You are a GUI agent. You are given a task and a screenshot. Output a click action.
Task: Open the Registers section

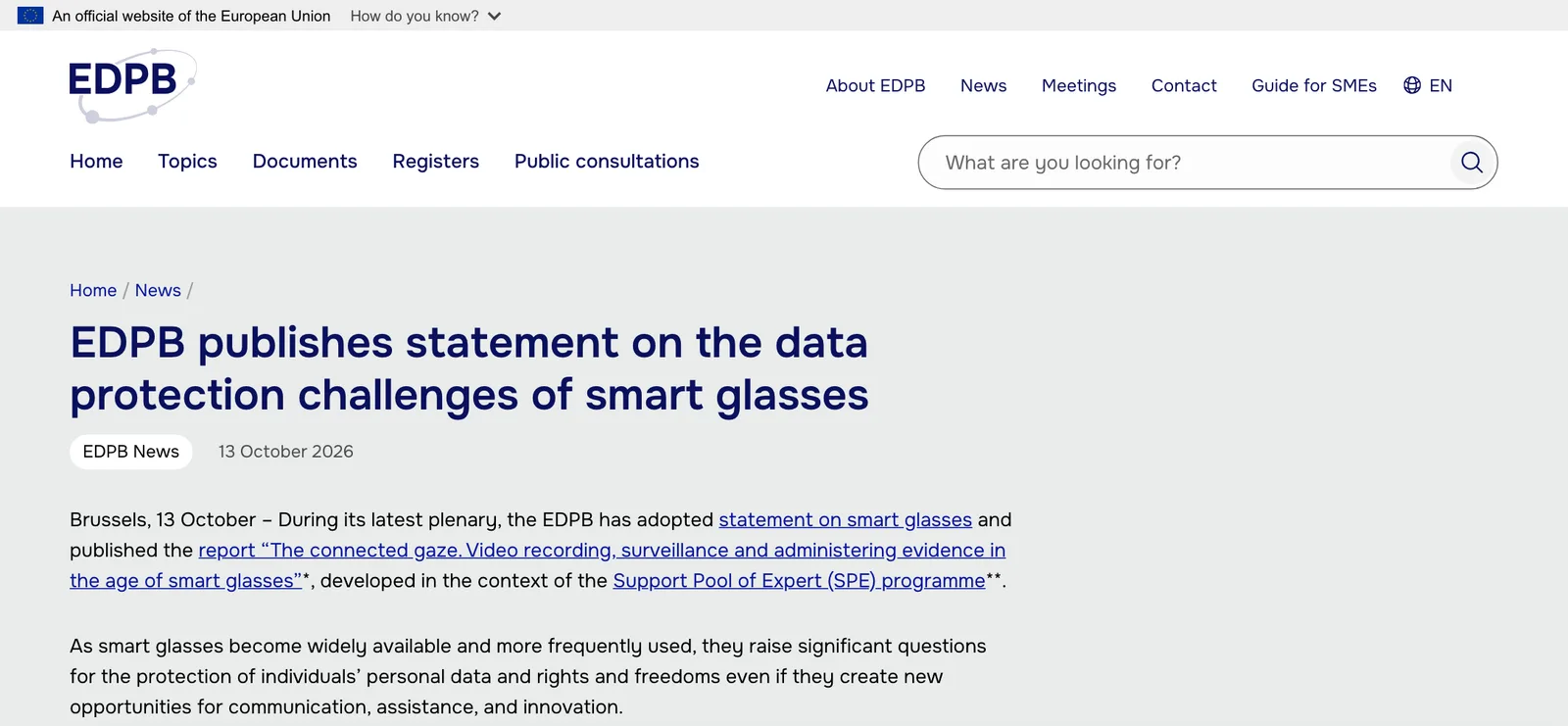436,162
